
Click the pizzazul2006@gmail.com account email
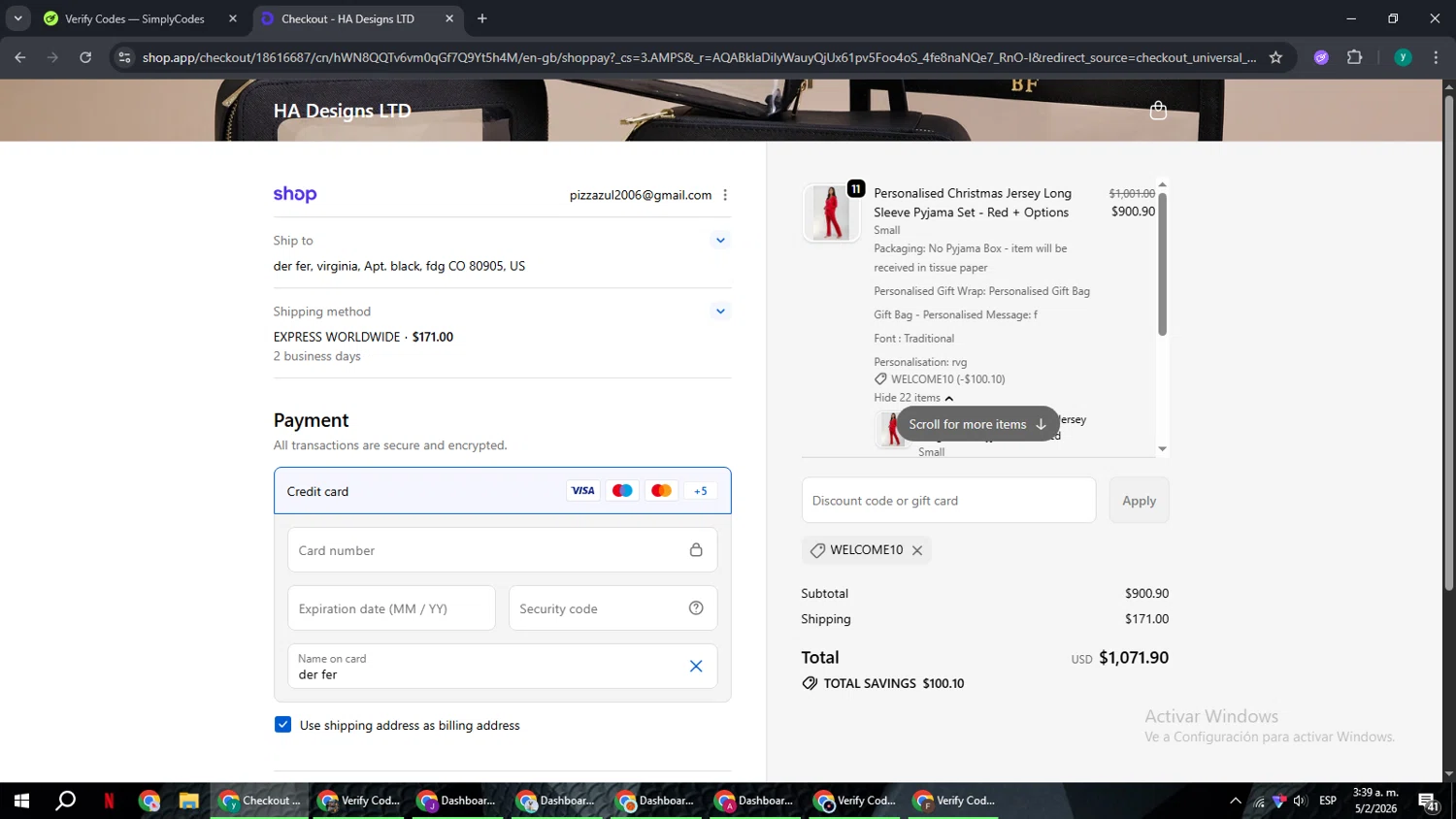coord(640,195)
